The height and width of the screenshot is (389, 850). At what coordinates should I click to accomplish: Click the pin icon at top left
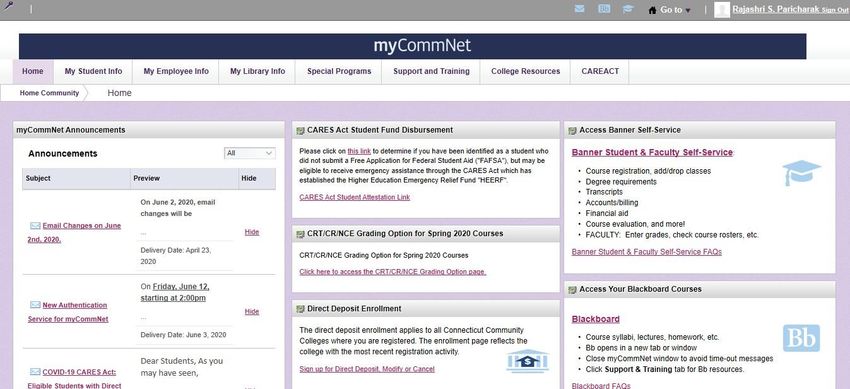pos(8,6)
